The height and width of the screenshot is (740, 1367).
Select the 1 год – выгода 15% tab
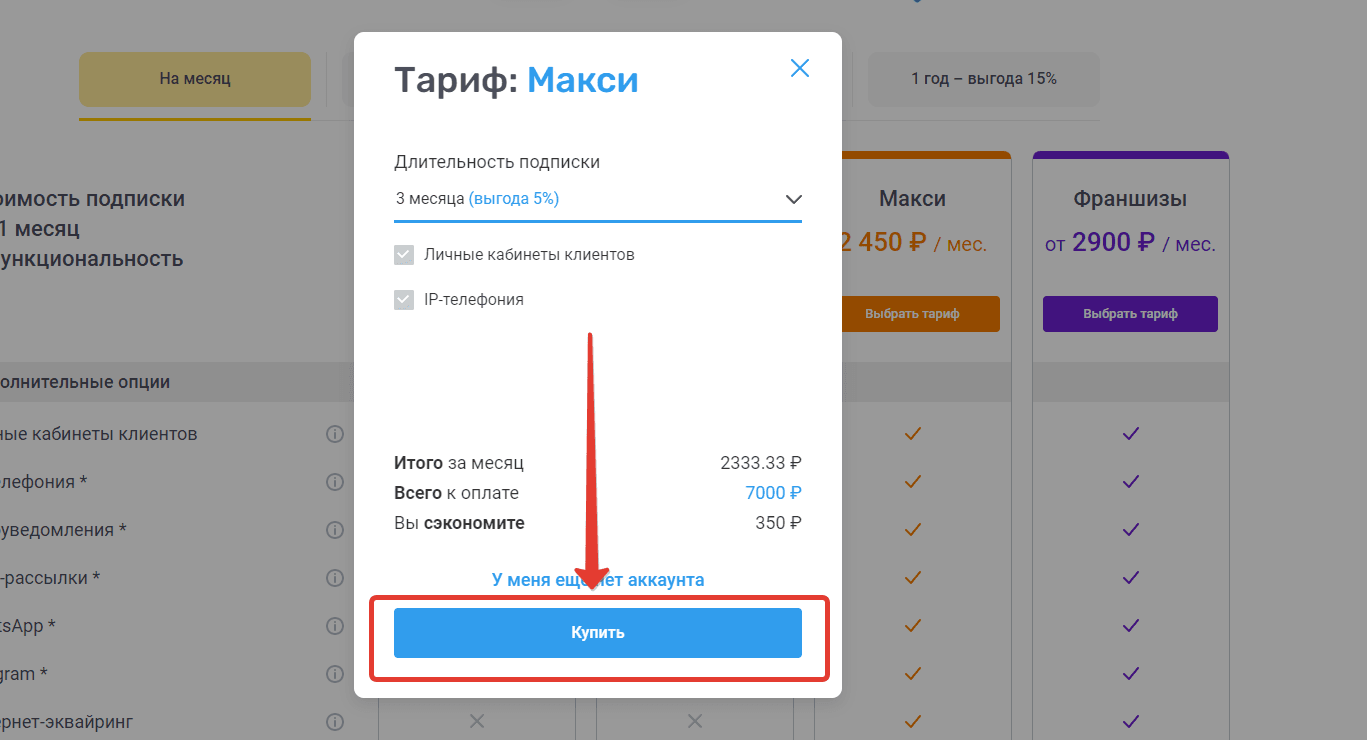click(x=983, y=79)
